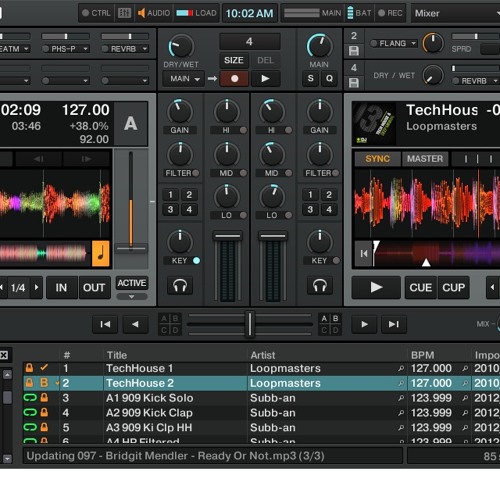Open the REVRB dropdown in FX unit 4
Screen dimensions: 500x500
495,81
